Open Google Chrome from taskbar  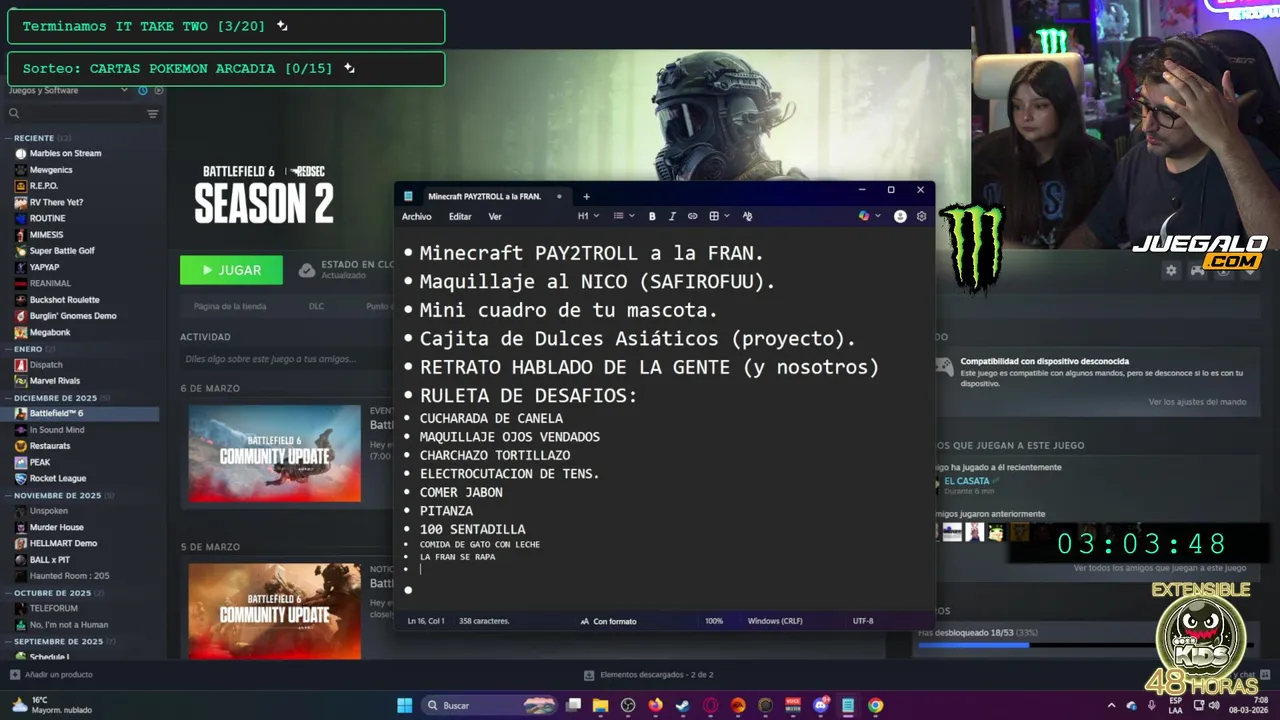876,705
